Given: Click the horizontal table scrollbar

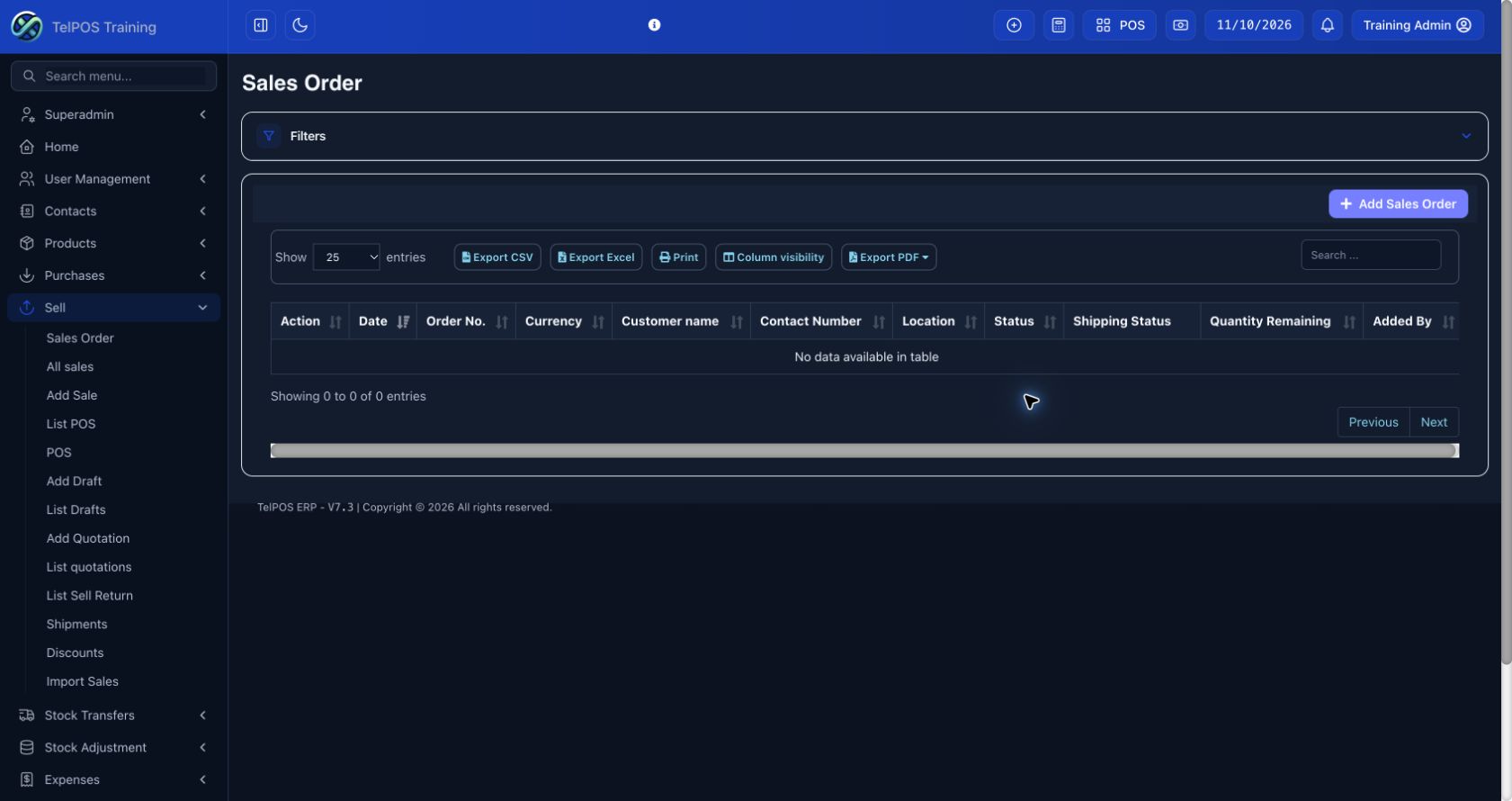Looking at the screenshot, I should click(x=864, y=451).
